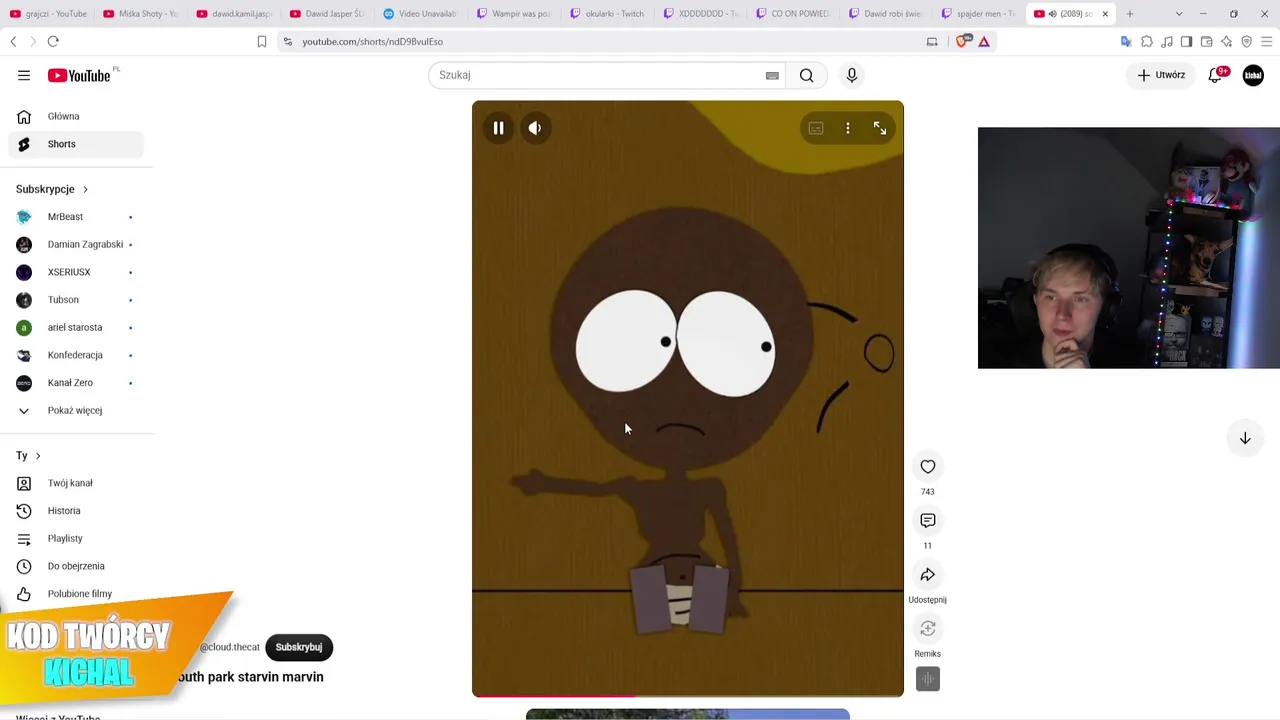The image size is (1280, 720).
Task: Open Kanał Zero channel
Action: click(75, 383)
